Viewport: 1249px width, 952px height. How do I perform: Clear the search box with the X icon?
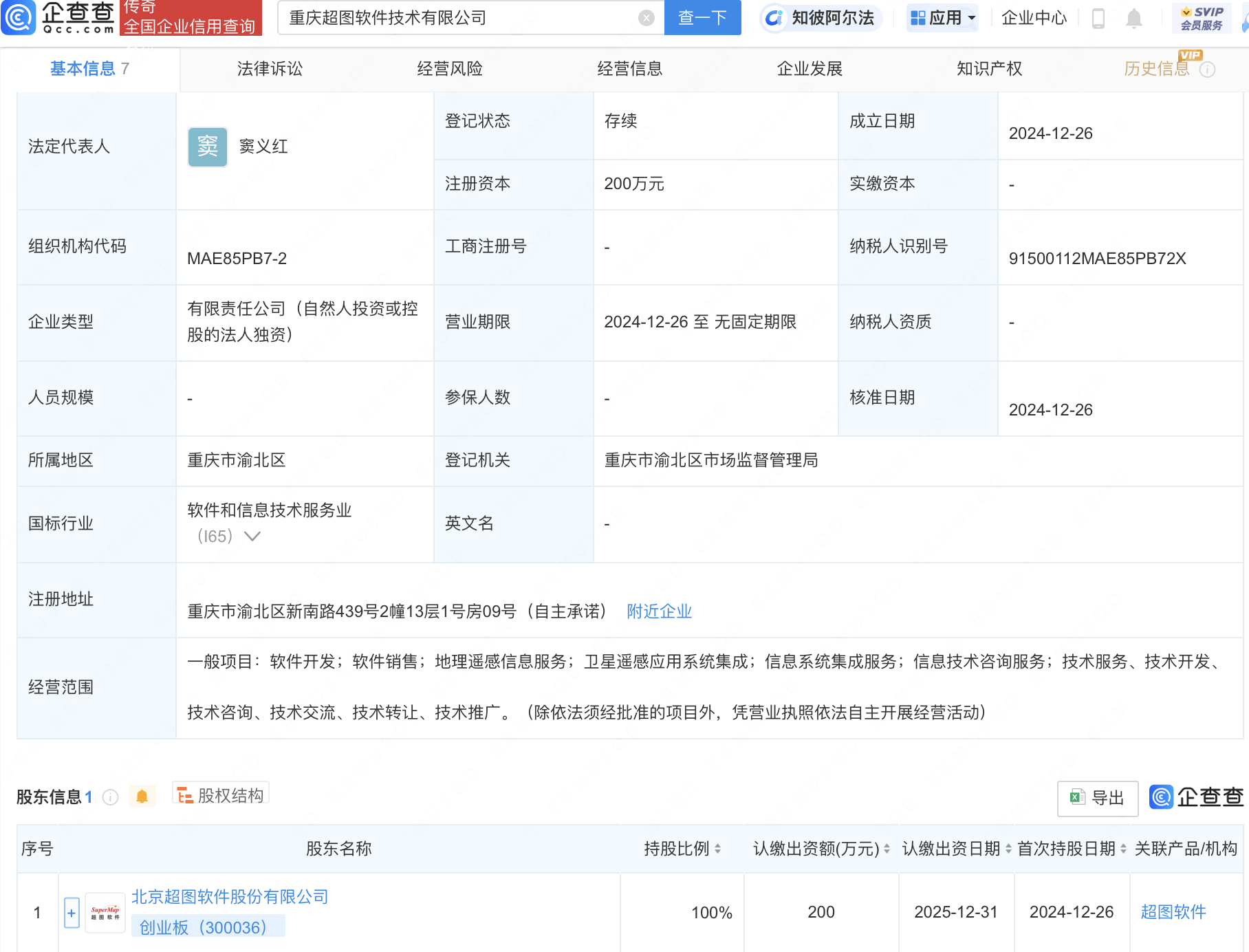coord(646,18)
